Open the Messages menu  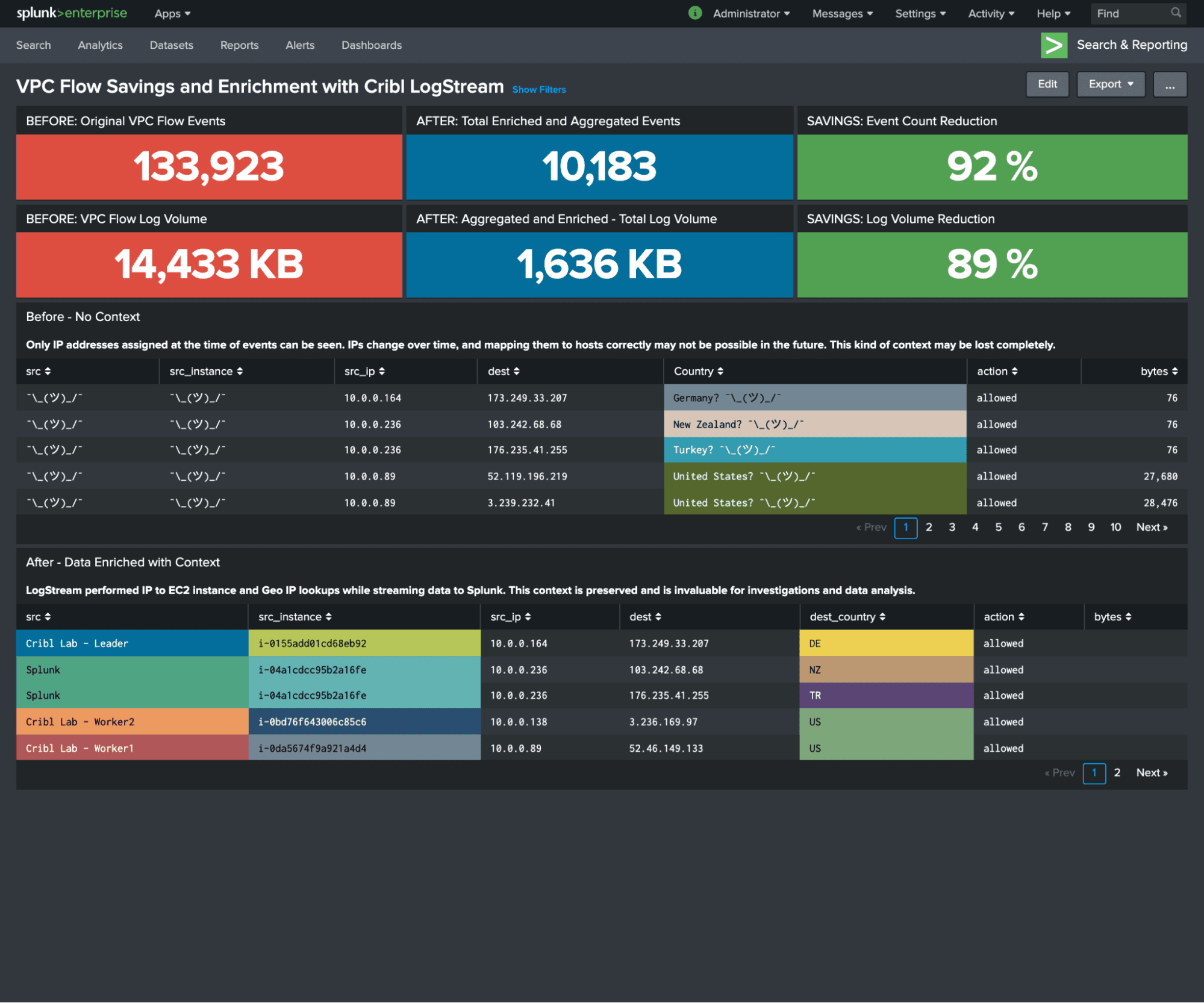click(x=841, y=14)
